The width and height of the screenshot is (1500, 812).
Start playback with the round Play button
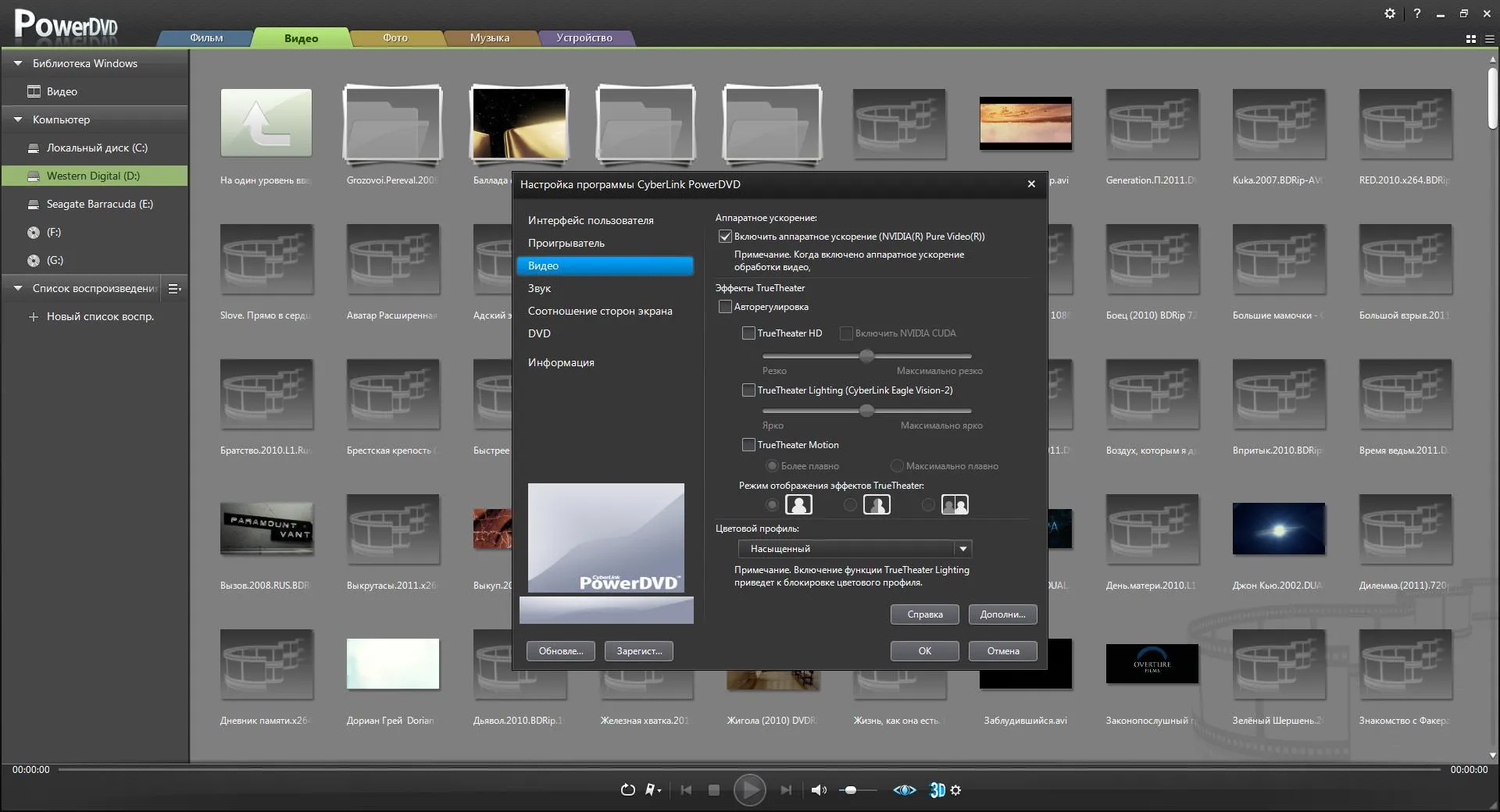(749, 790)
